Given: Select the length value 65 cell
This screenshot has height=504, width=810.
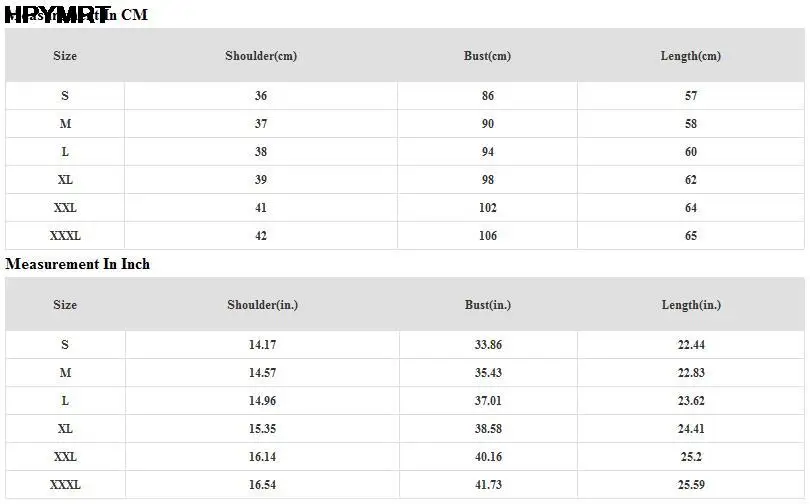Looking at the screenshot, I should click(x=691, y=236).
